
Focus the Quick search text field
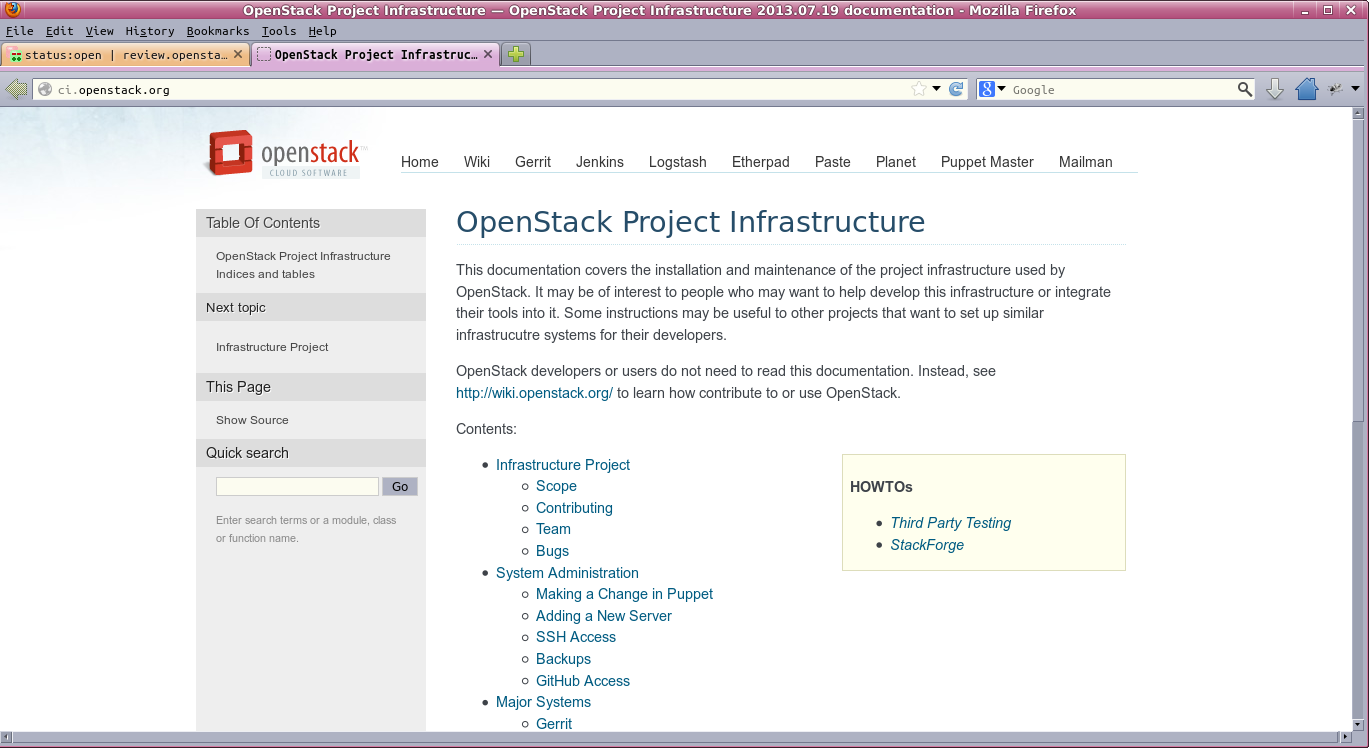point(297,487)
